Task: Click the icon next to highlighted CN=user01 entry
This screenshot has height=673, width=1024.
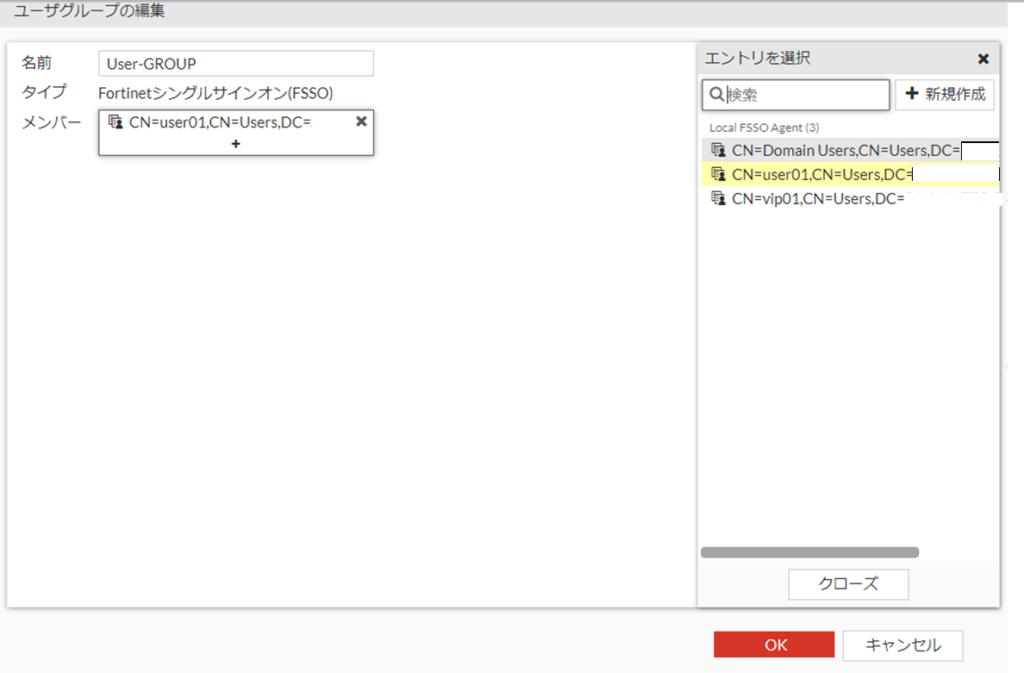Action: (717, 174)
